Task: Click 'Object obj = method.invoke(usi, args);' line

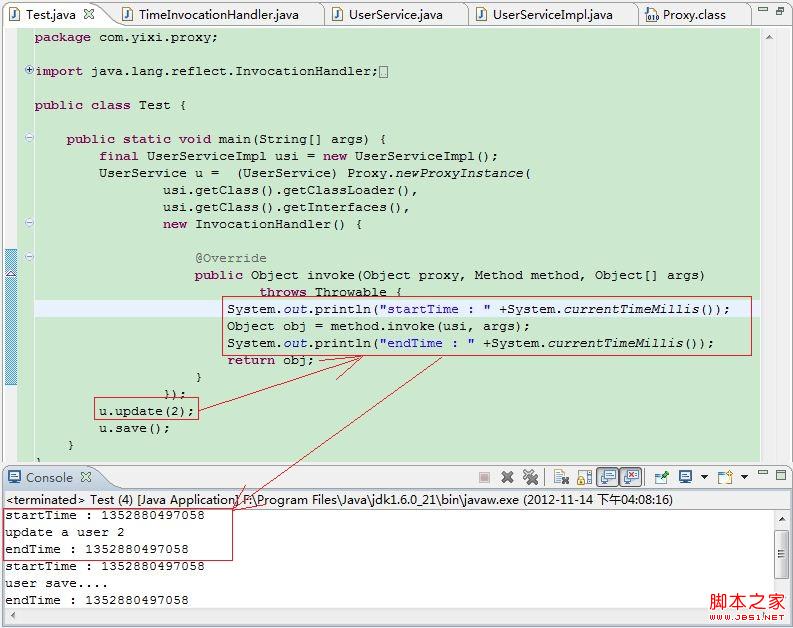Action: (378, 326)
